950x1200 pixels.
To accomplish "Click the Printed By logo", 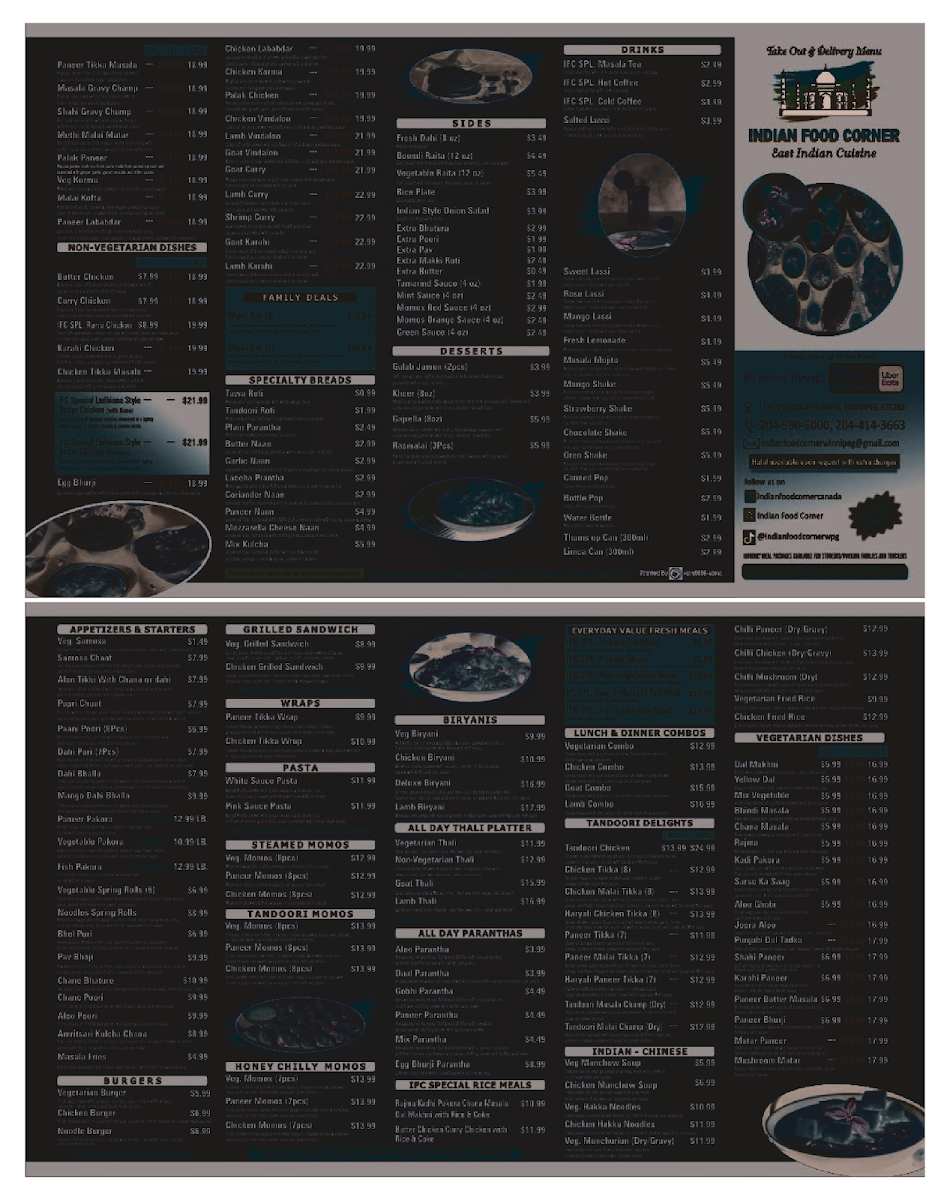I will tap(676, 574).
